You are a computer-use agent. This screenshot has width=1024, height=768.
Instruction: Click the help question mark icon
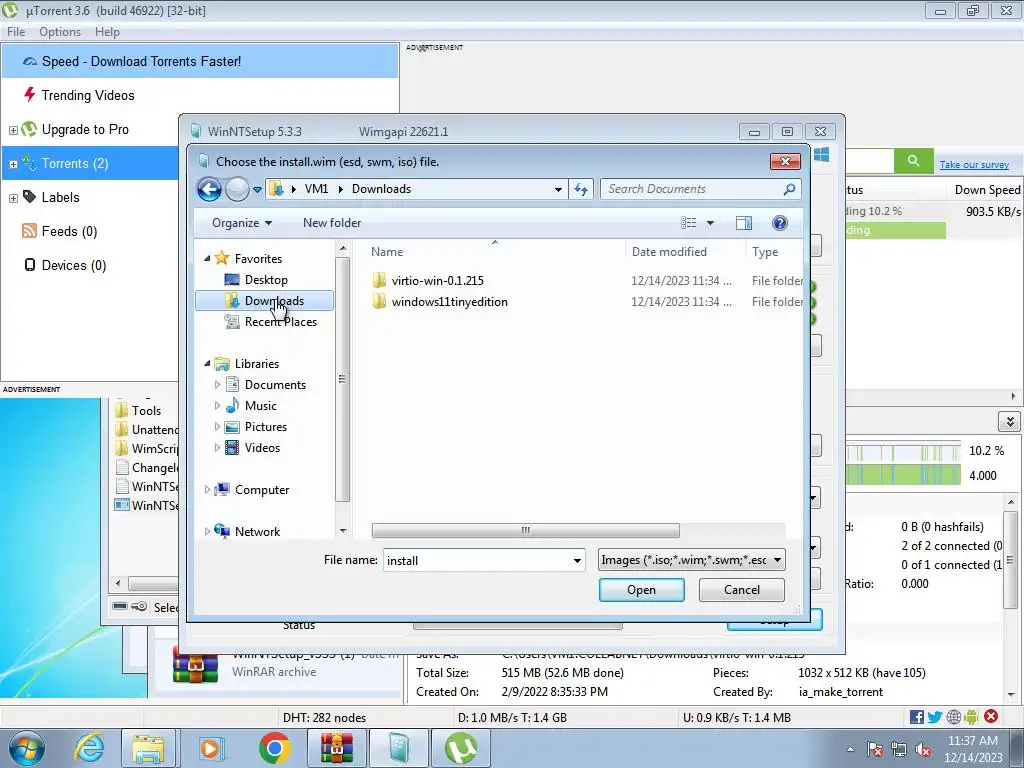(780, 223)
